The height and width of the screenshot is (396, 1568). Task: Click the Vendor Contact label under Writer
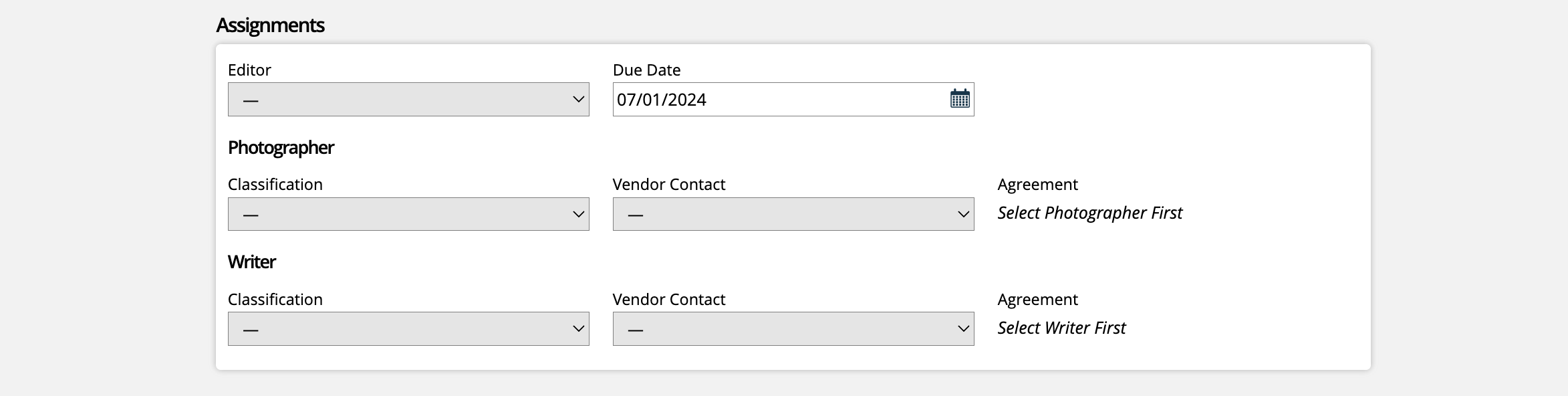point(668,300)
